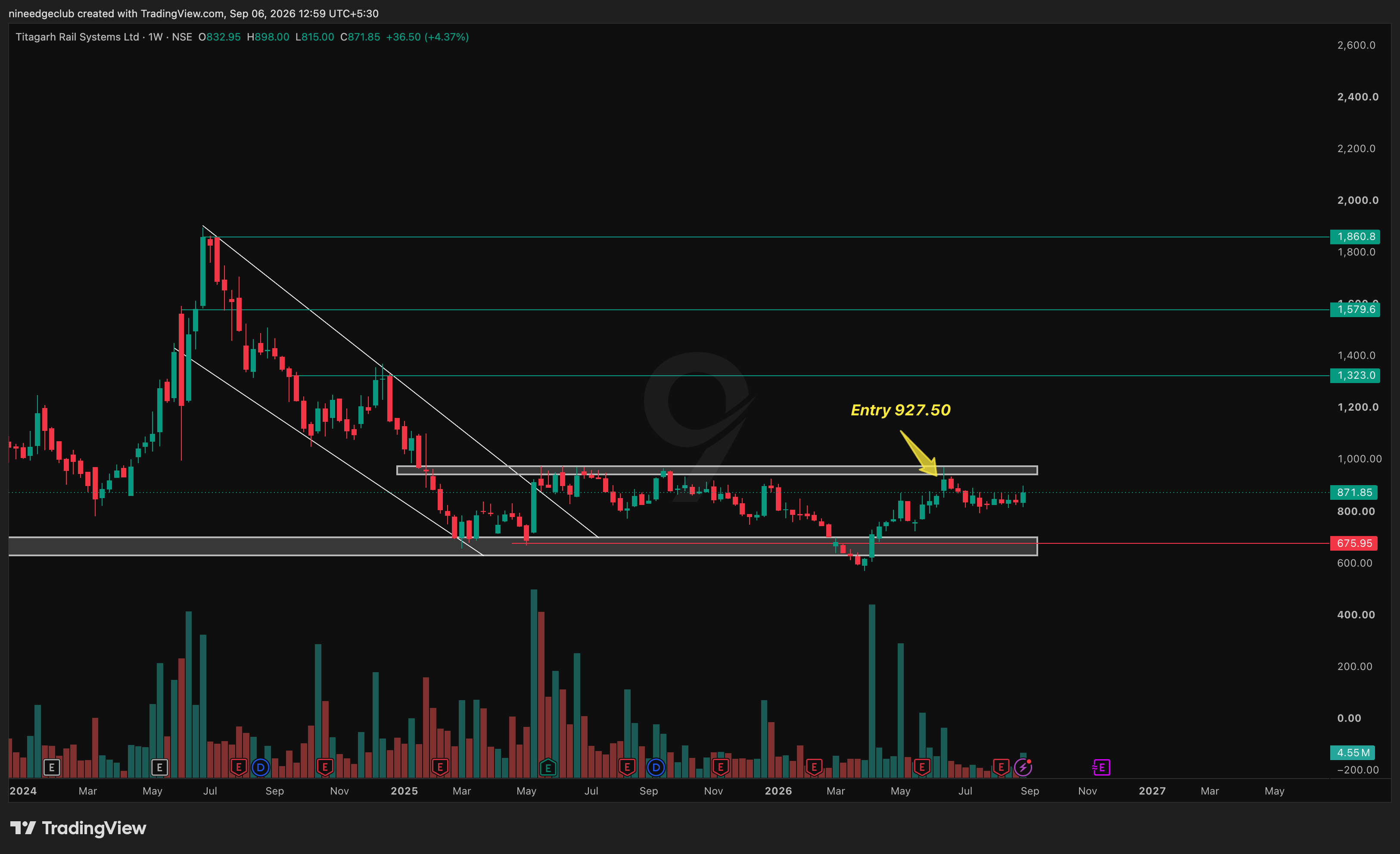Select the 1,579.6 price level label
1400x854 pixels.
[1355, 310]
